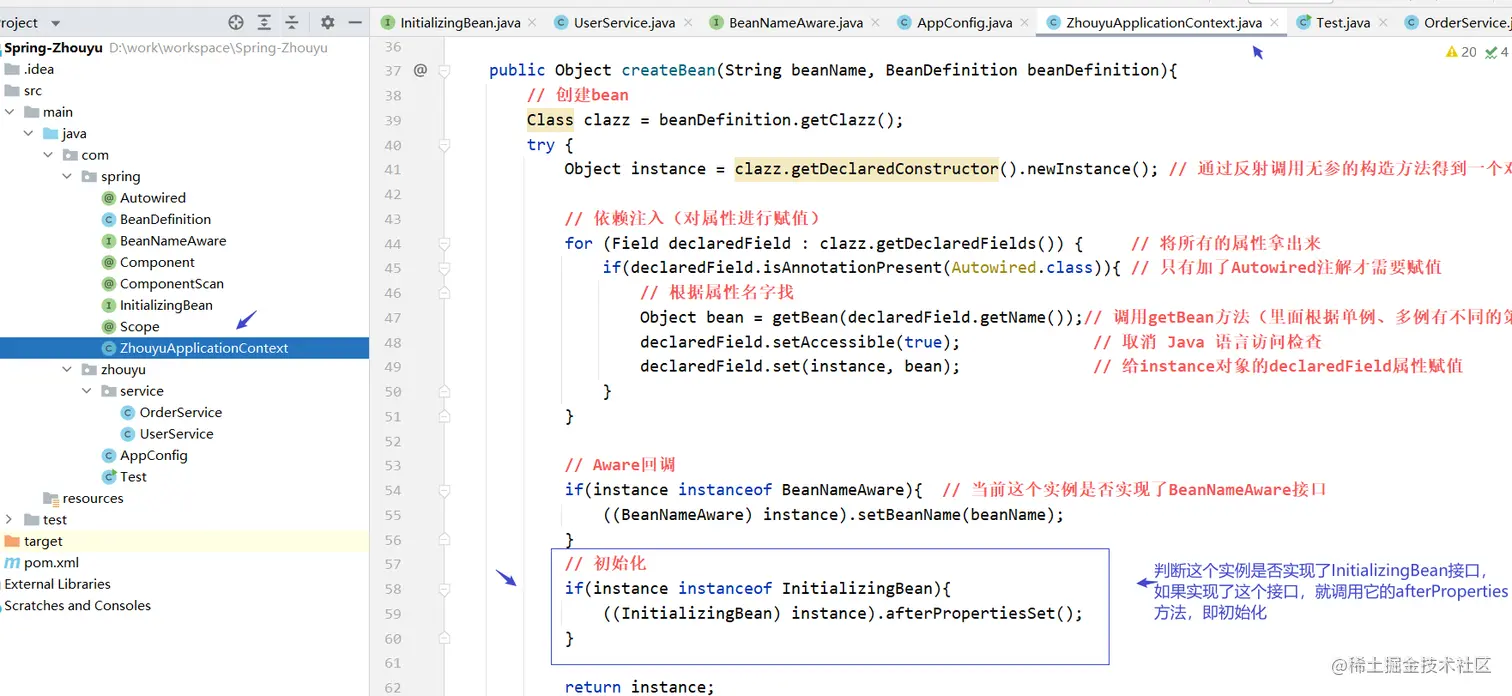This screenshot has width=1512, height=696.
Task: Click 'getDeclaredConstructor' on line 41
Action: 895,168
